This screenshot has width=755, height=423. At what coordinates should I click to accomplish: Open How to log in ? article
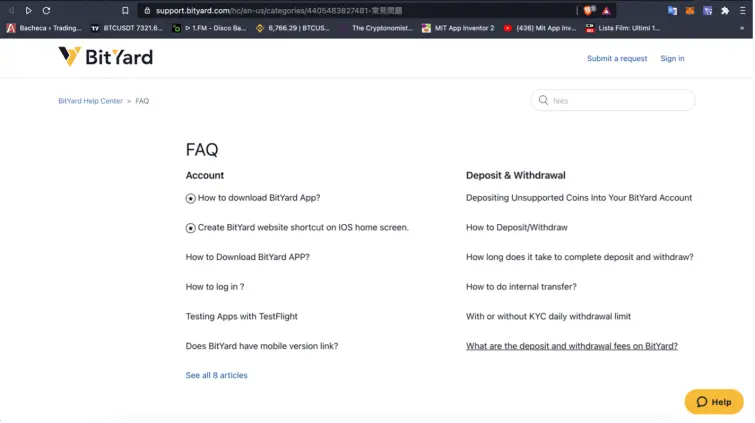(x=215, y=287)
